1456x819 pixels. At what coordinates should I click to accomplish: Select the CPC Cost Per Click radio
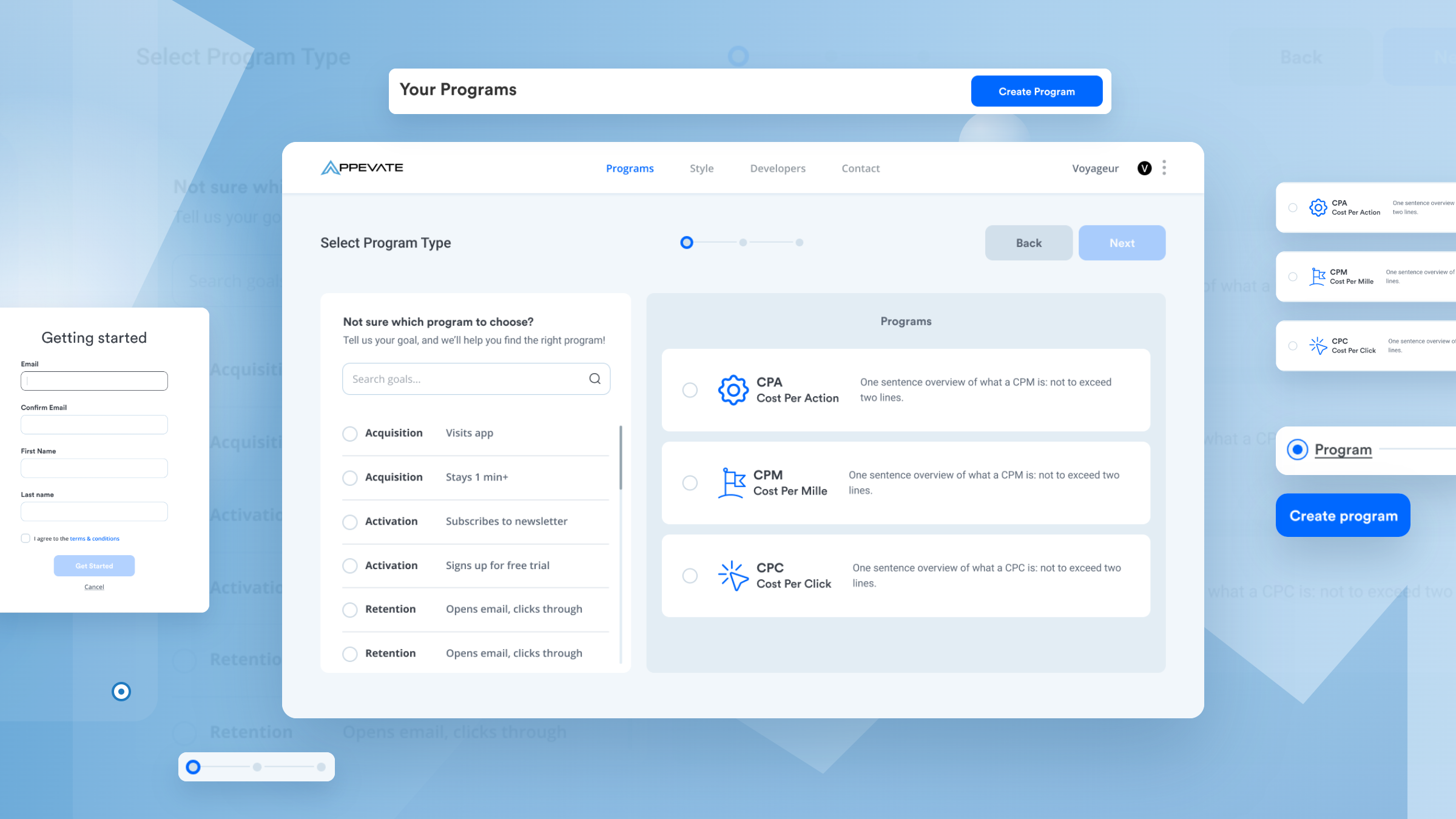coord(690,576)
